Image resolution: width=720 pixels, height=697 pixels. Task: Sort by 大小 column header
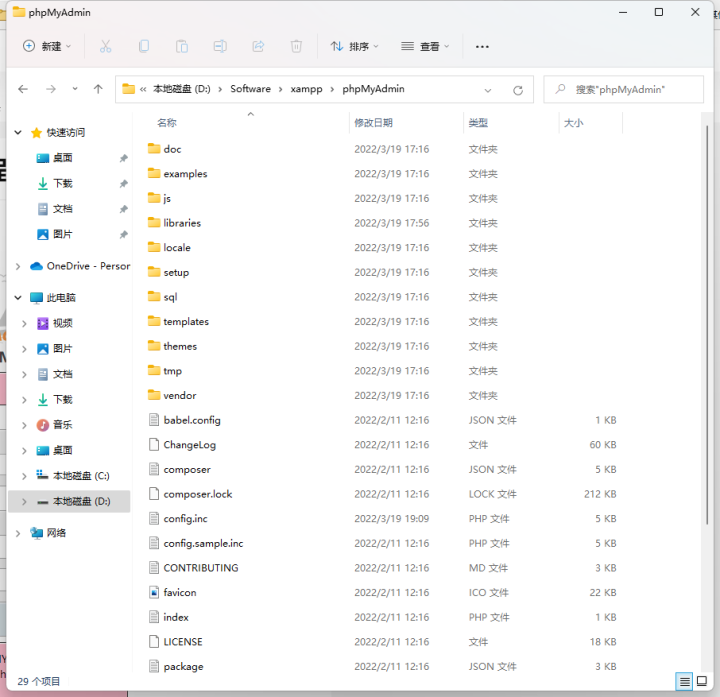[574, 123]
